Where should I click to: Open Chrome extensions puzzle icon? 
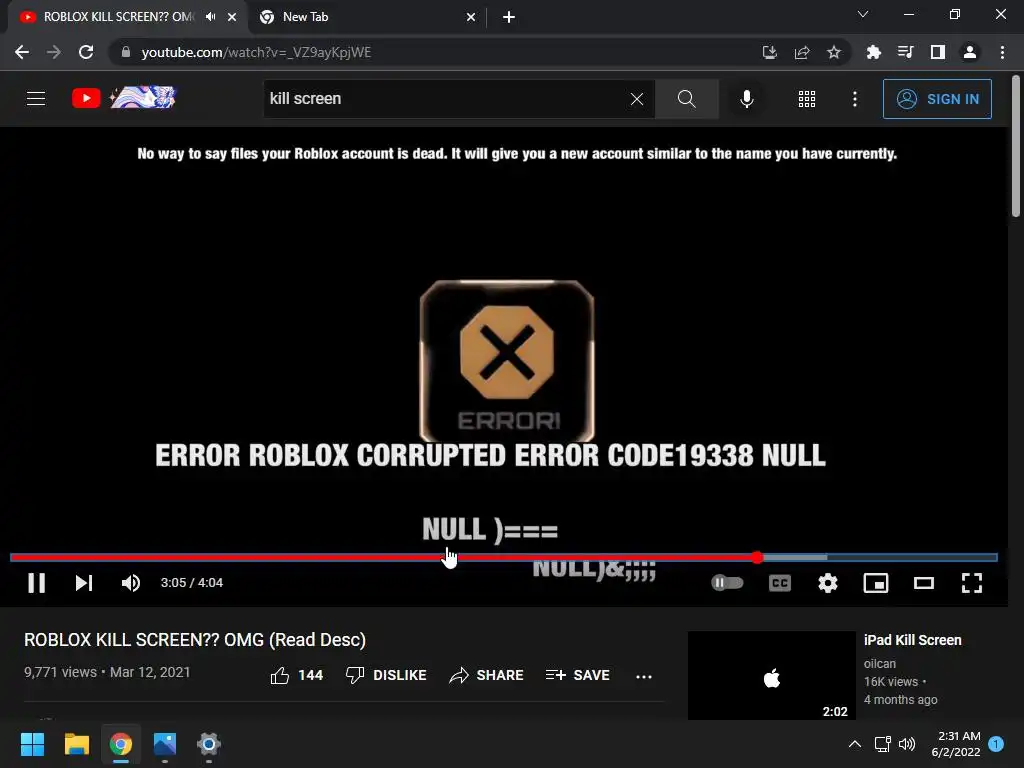point(873,52)
